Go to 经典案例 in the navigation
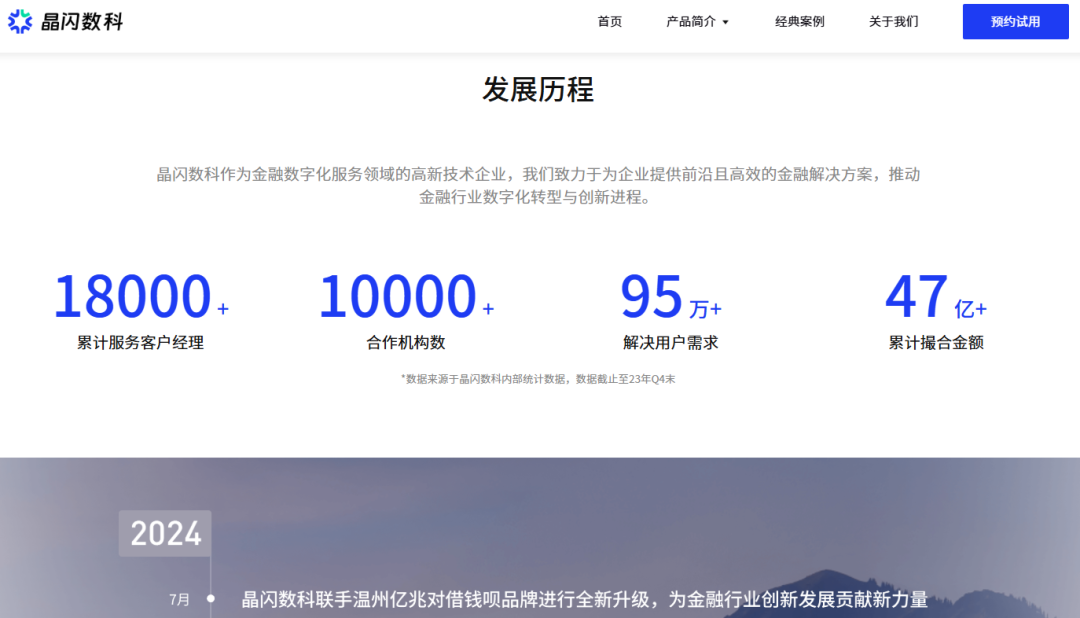The image size is (1080, 618). tap(799, 21)
